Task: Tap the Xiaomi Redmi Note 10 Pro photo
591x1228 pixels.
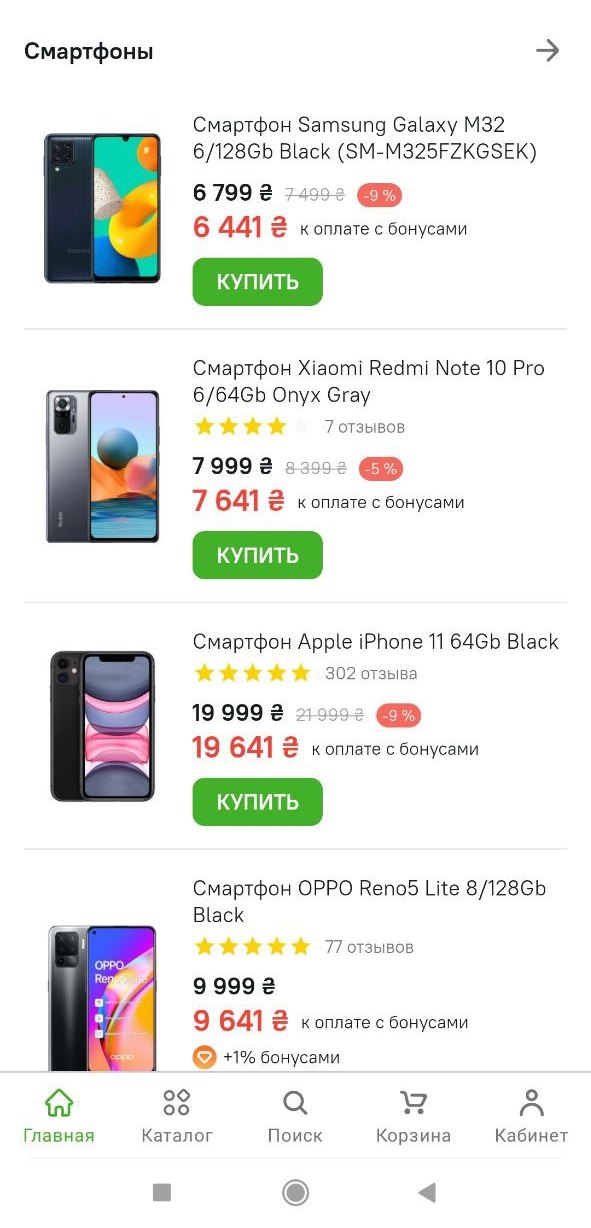Action: click(x=102, y=467)
